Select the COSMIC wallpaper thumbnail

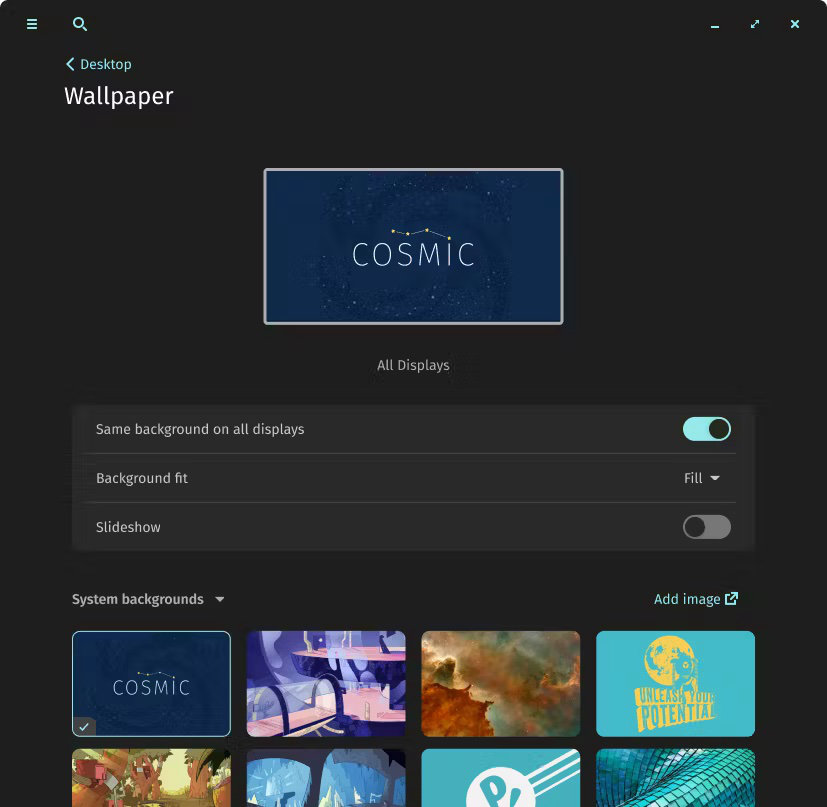[151, 684]
